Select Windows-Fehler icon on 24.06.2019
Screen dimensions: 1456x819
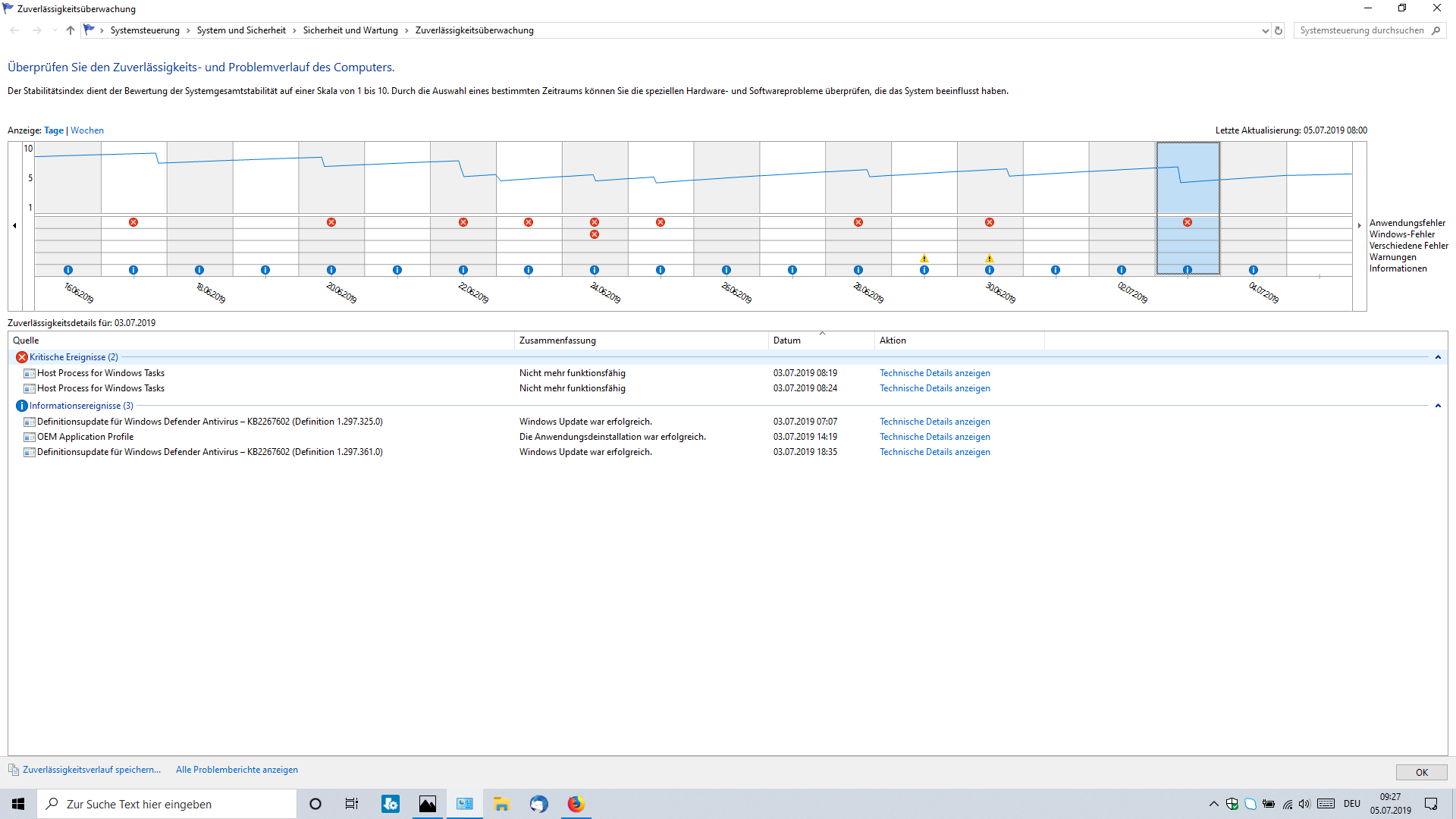tap(595, 234)
